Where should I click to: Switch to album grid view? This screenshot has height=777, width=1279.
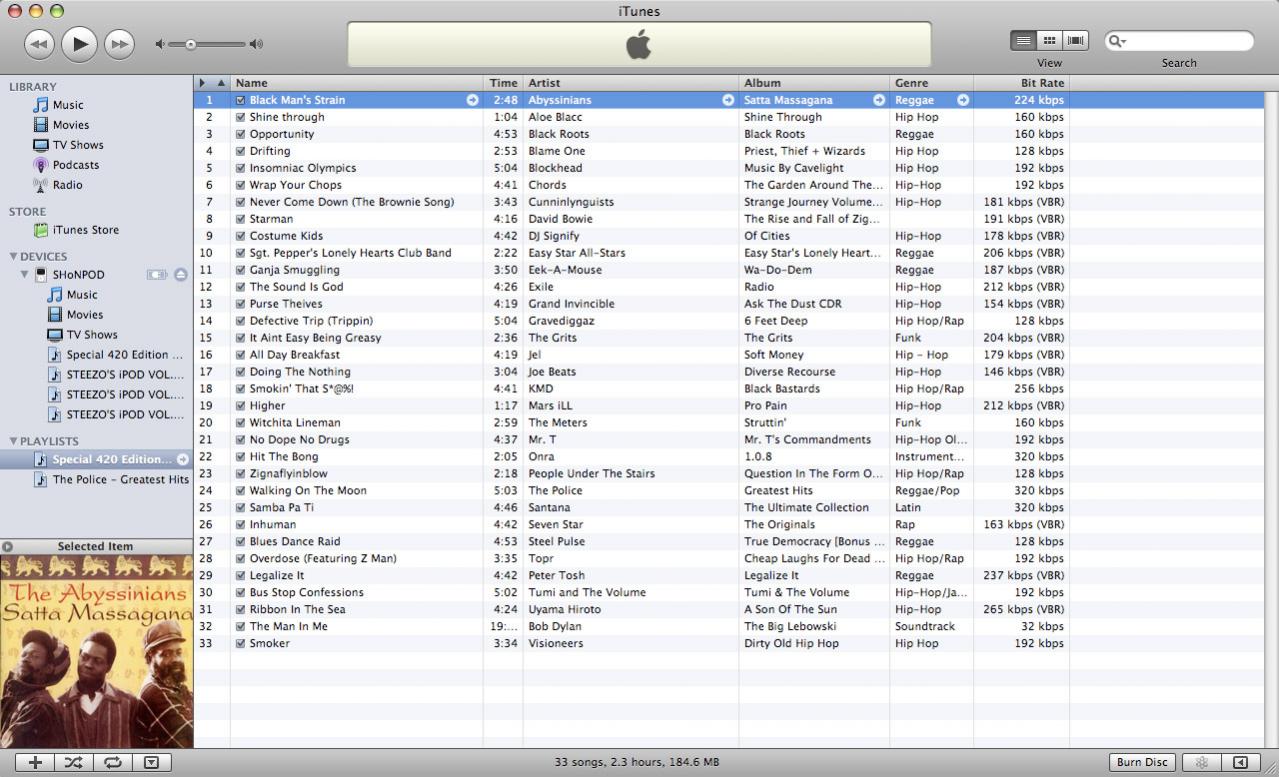click(x=1049, y=41)
